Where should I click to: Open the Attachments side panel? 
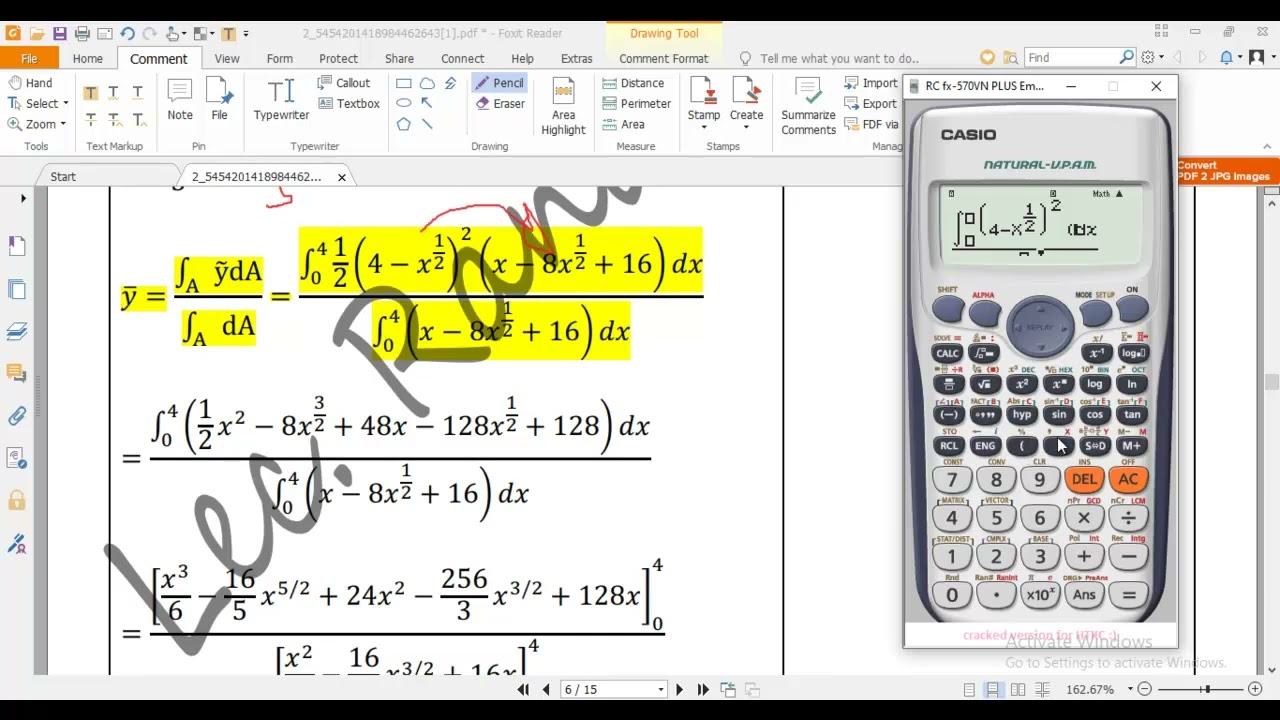17,415
